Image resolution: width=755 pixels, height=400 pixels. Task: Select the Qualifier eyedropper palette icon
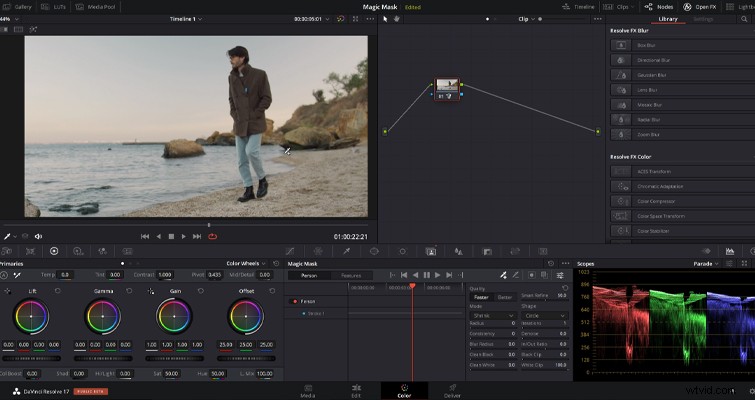[x=346, y=251]
